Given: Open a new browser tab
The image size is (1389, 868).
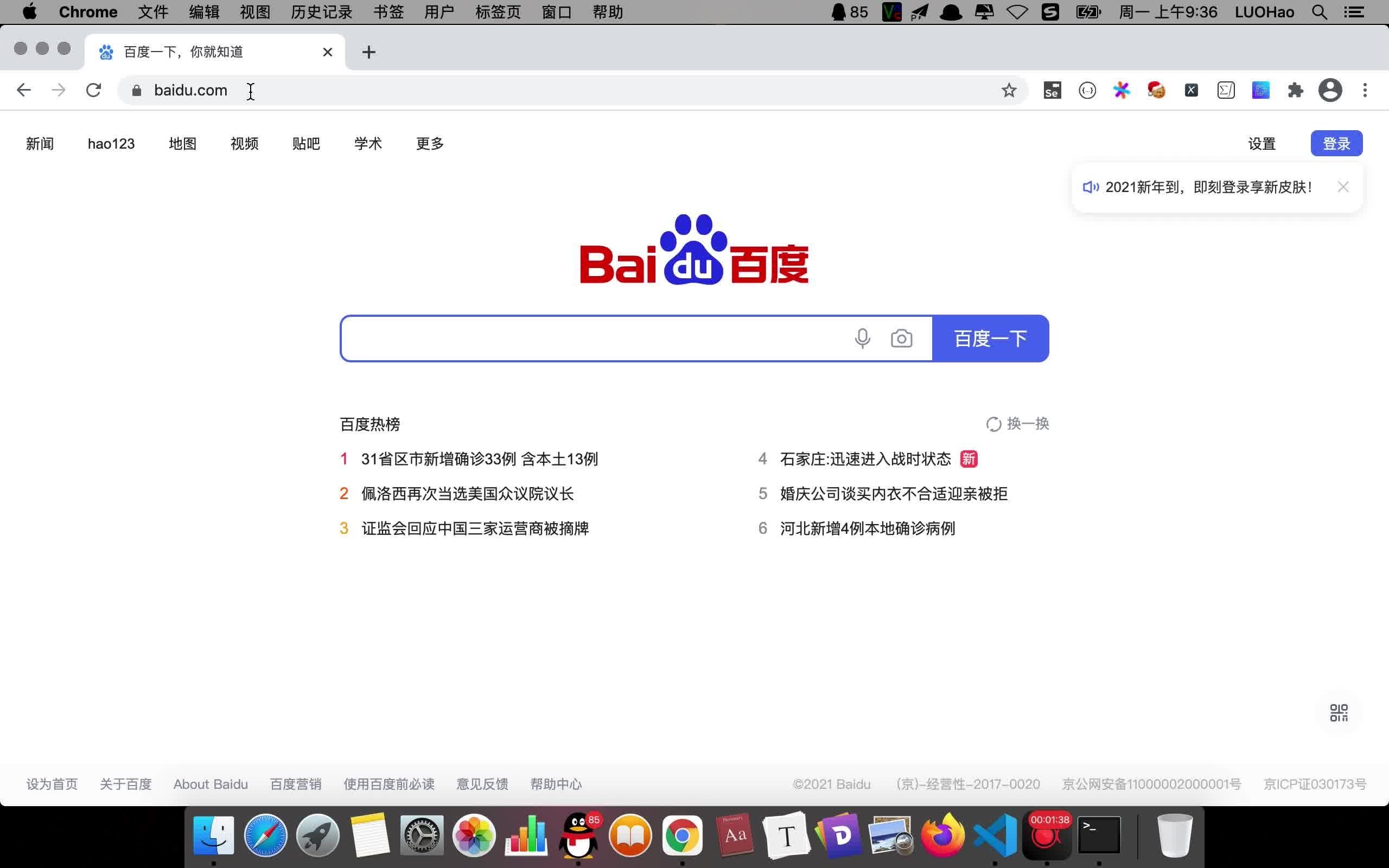Looking at the screenshot, I should tap(369, 52).
